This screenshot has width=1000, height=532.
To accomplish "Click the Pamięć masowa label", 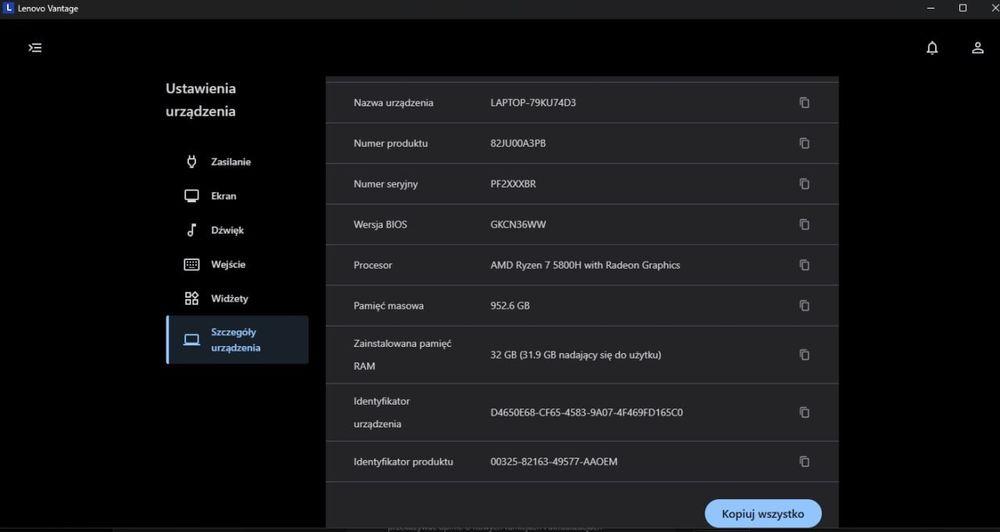I will [388, 306].
